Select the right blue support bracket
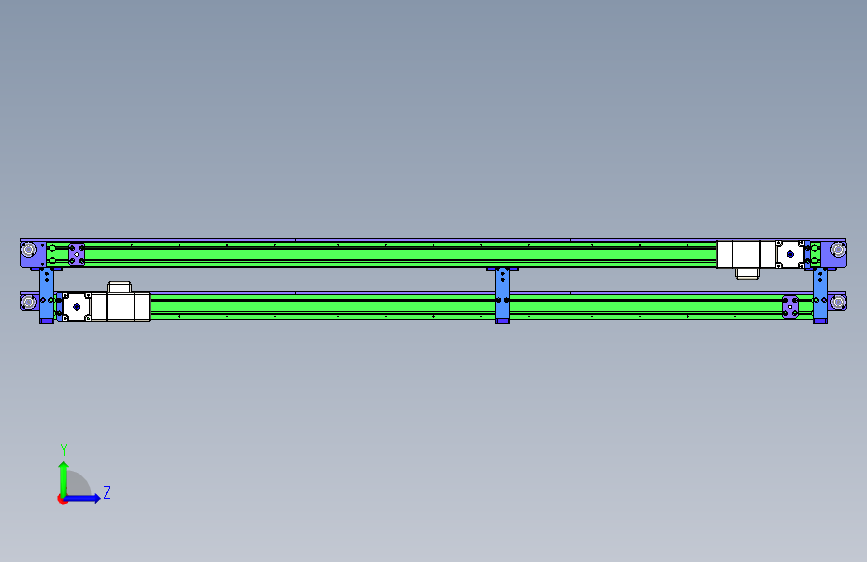The height and width of the screenshot is (562, 867). click(x=821, y=295)
